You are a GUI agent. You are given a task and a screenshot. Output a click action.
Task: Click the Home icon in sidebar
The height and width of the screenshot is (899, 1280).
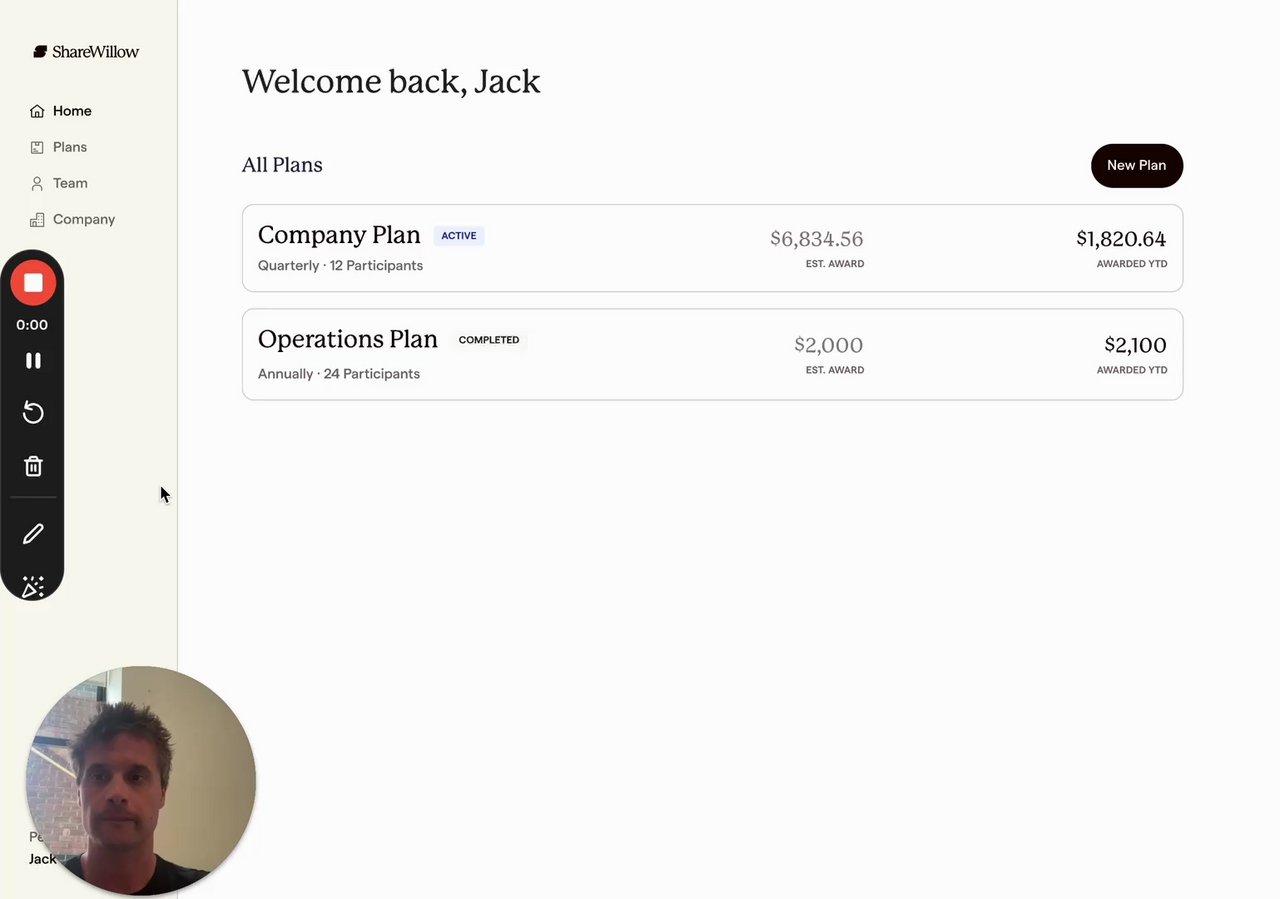(37, 111)
